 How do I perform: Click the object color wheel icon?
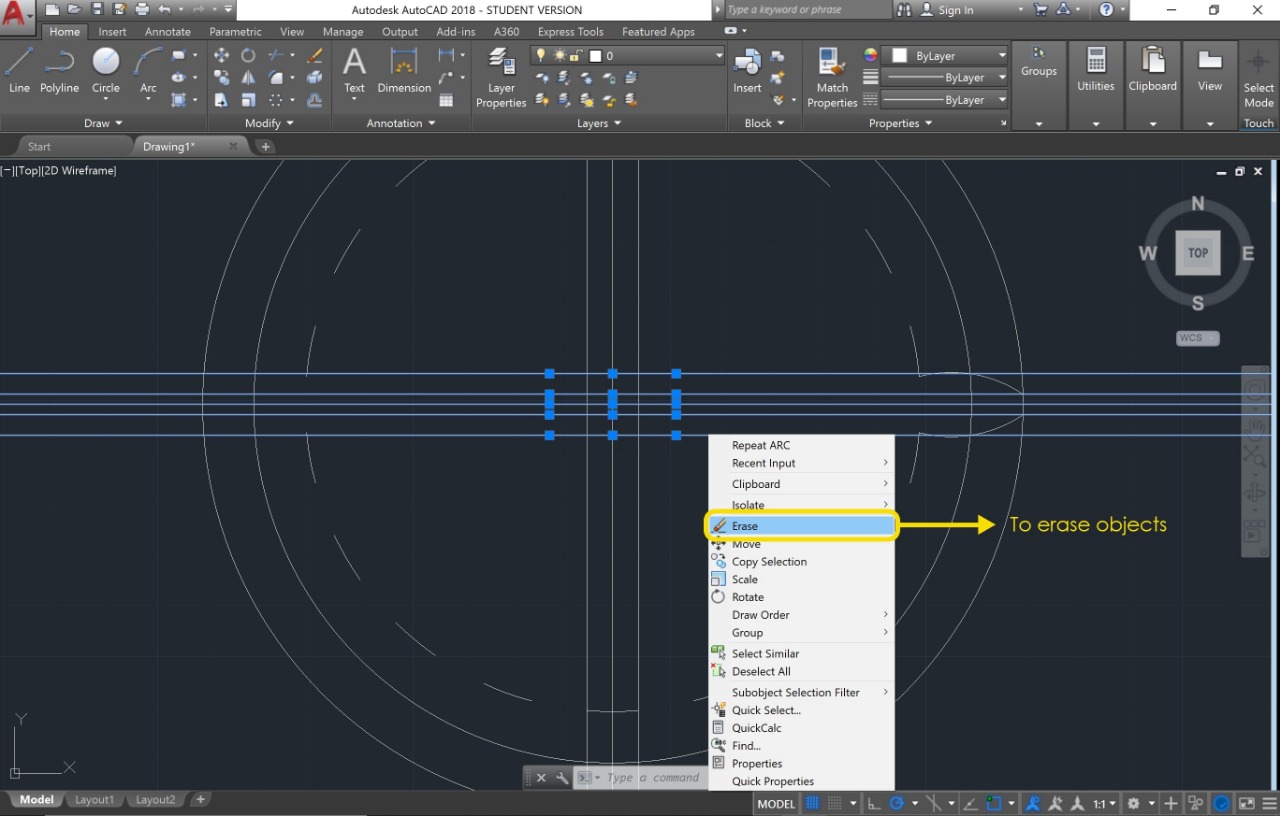coord(870,55)
